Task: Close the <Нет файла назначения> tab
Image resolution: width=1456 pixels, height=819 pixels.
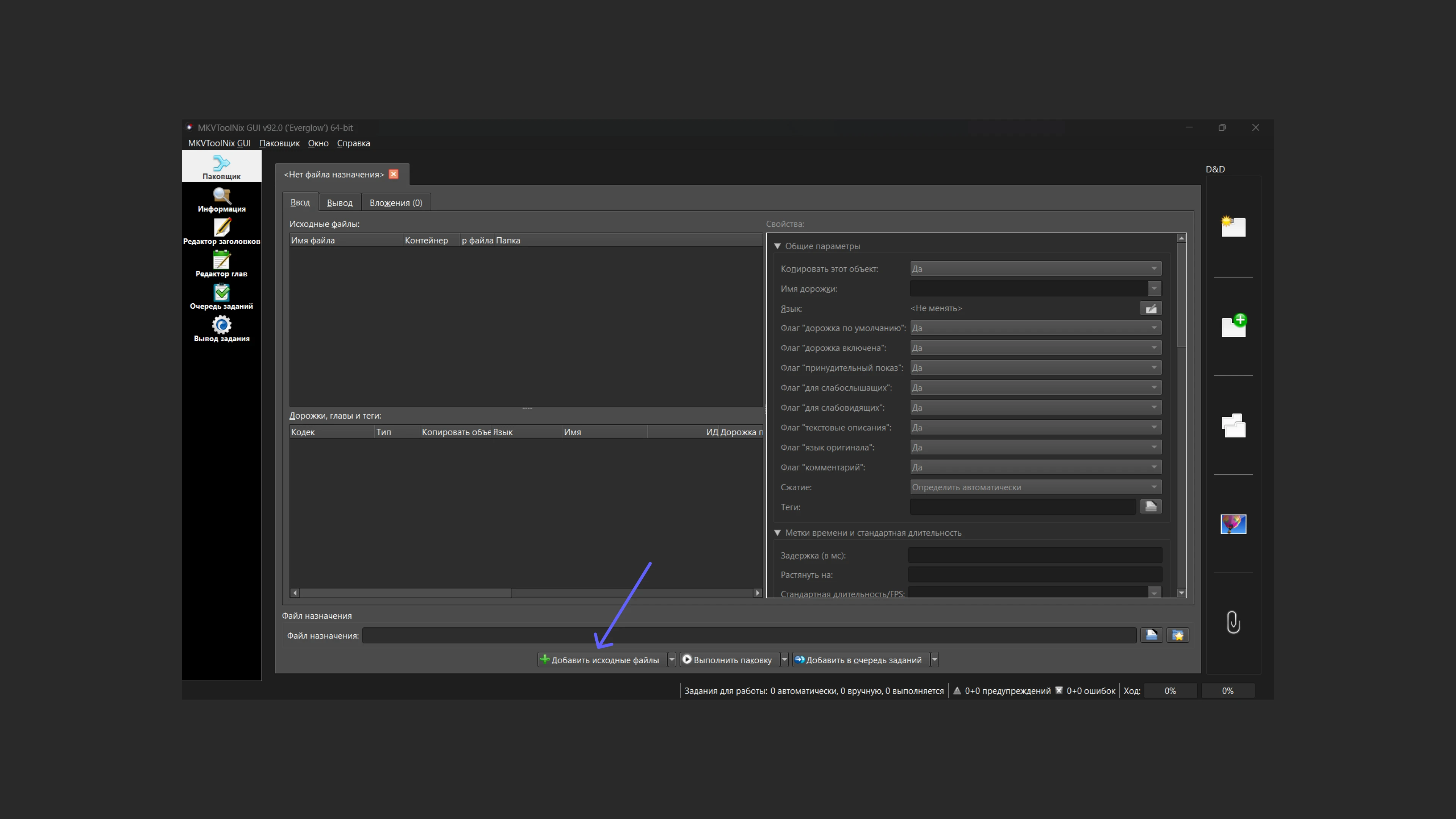Action: point(394,174)
